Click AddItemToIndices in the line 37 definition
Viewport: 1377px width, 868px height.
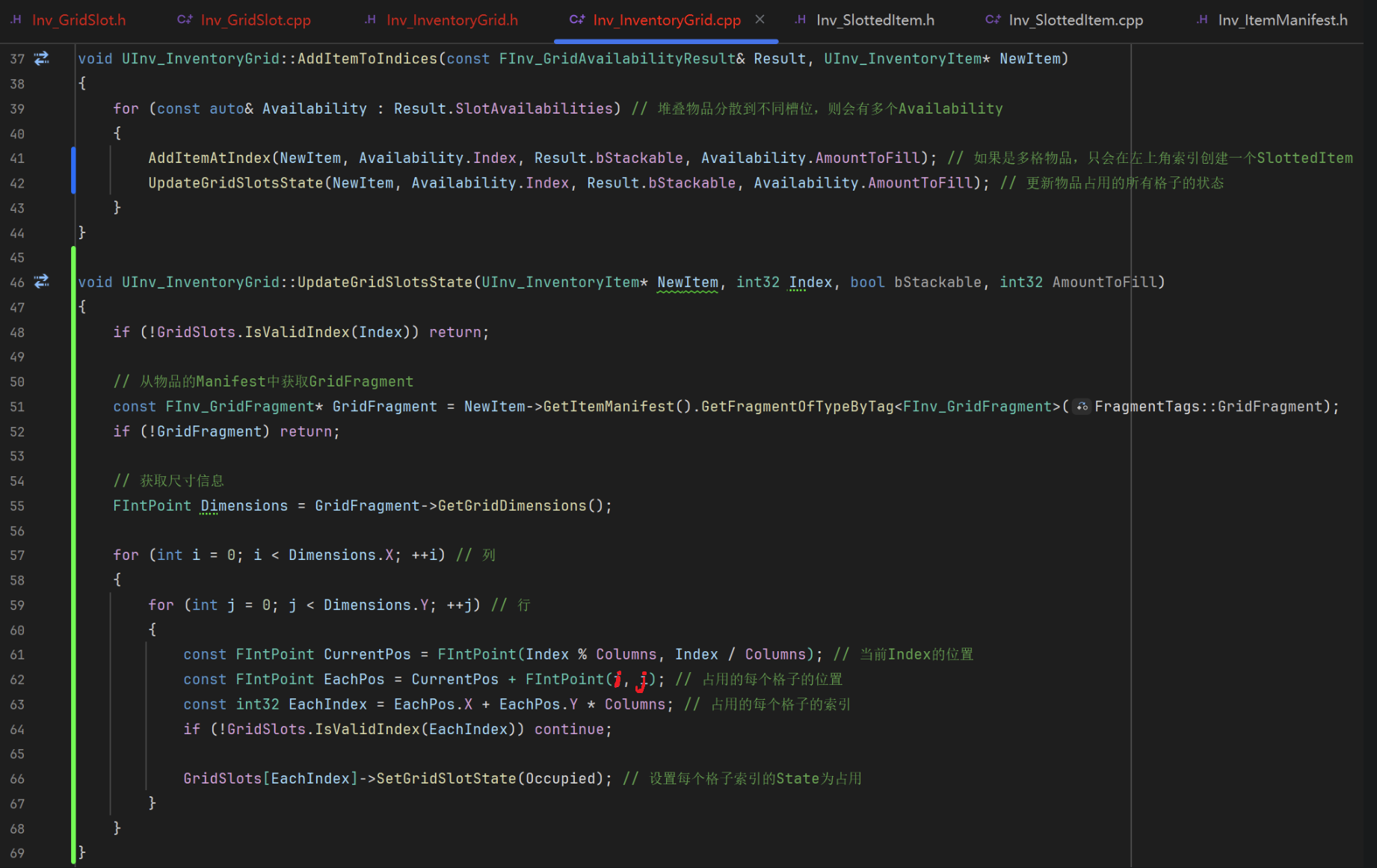tap(367, 59)
